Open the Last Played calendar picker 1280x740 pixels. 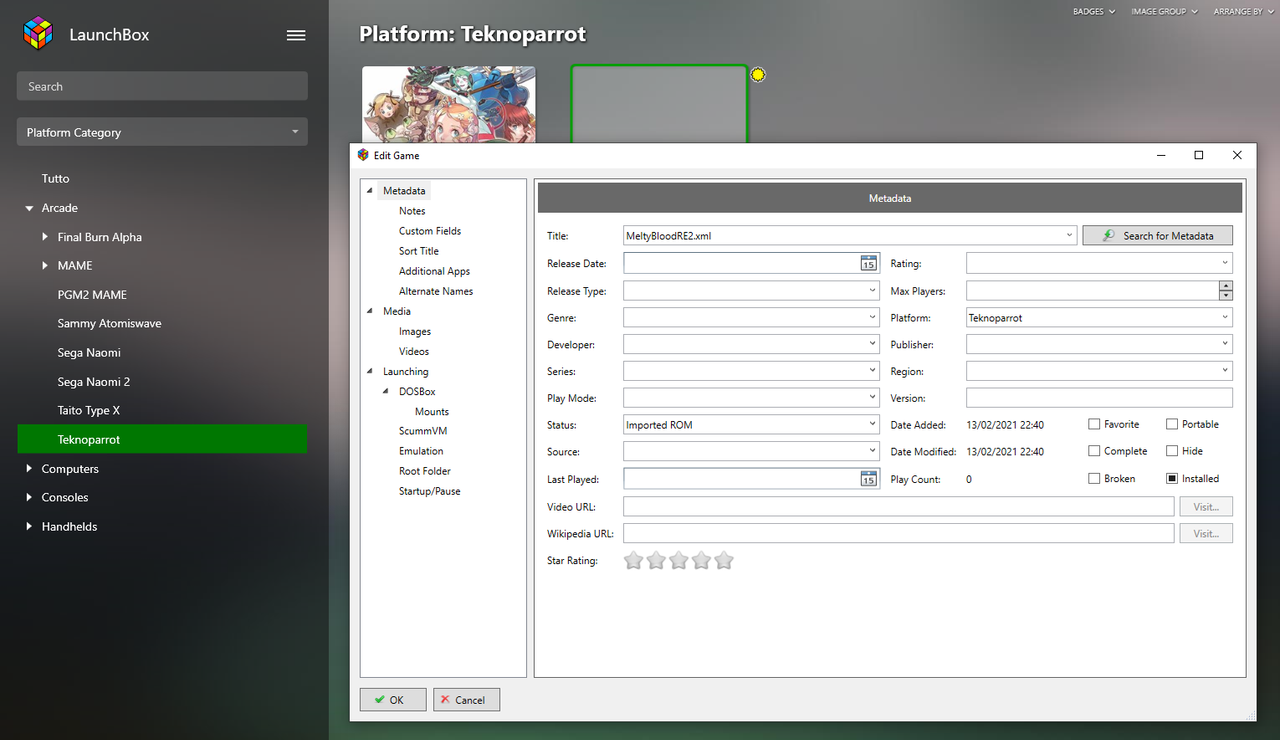tap(868, 479)
